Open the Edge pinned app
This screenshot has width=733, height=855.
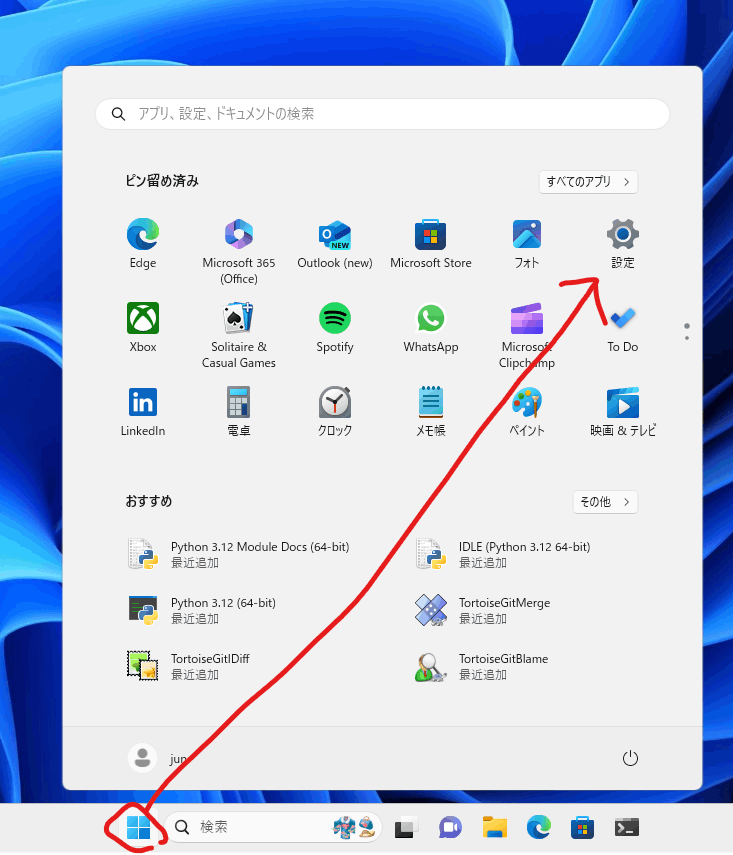143,244
